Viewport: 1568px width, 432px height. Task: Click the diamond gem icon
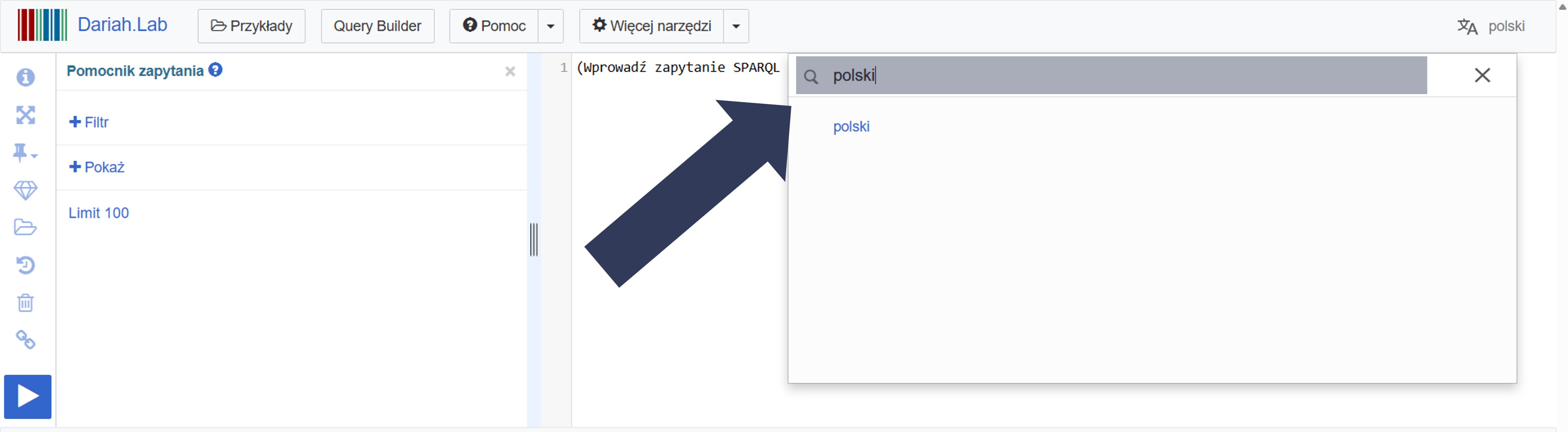click(25, 190)
